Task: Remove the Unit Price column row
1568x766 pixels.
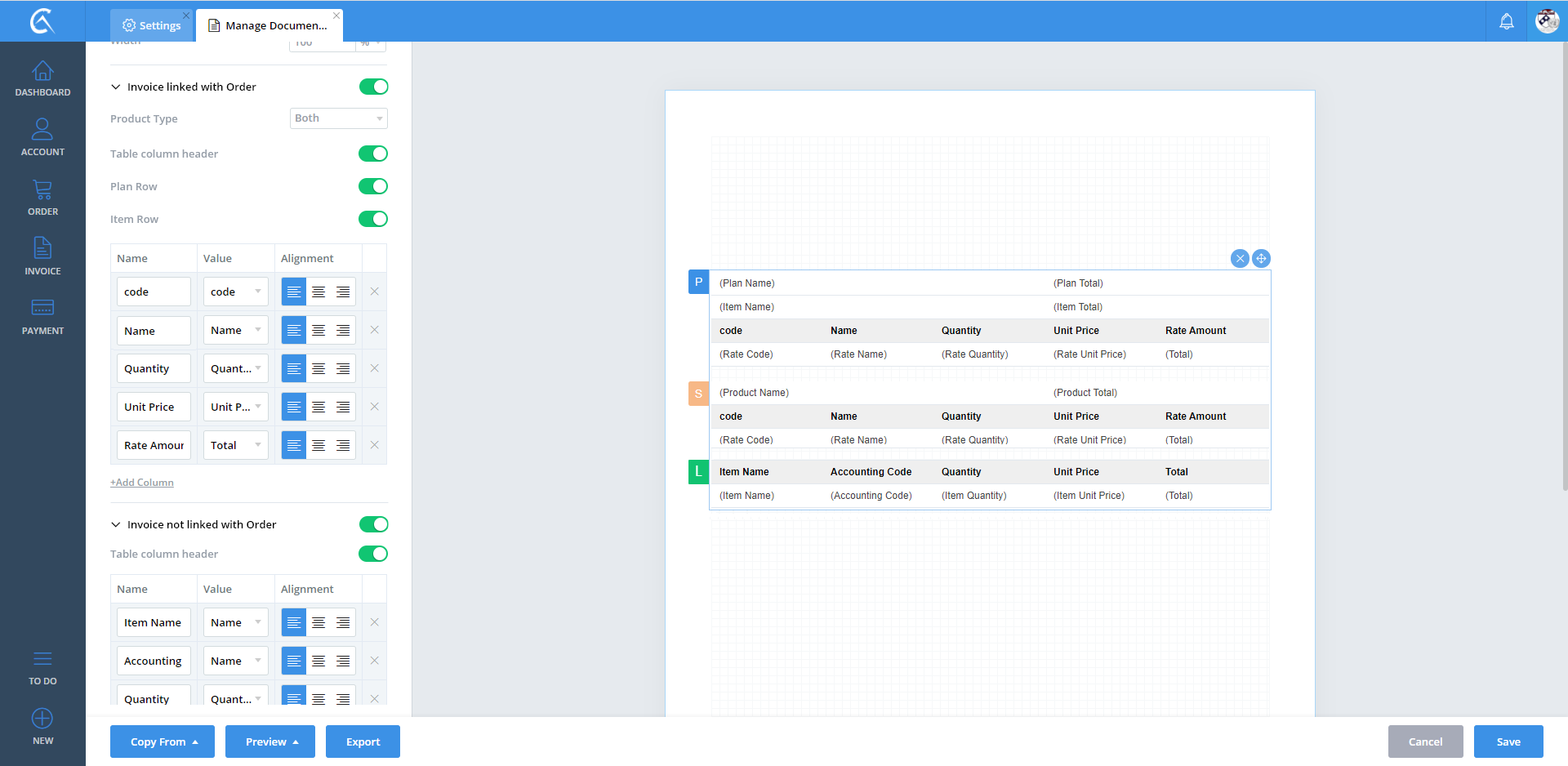Action: tap(374, 407)
